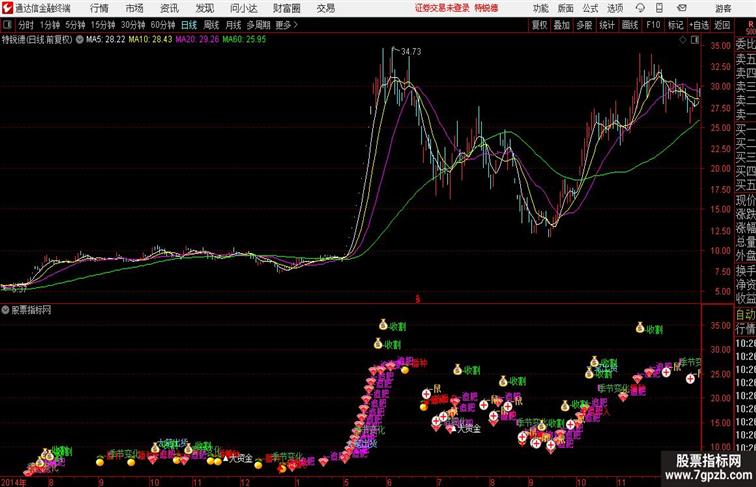Viewport: 756px width, 487px height.
Task: Click the 32.50 price axis value
Action: [720, 67]
